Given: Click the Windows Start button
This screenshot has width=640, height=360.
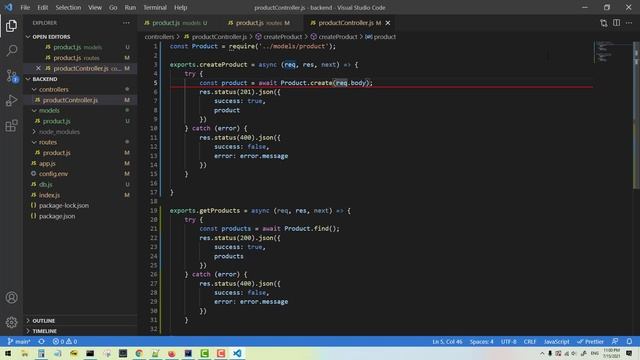Looking at the screenshot, I should [x=8, y=353].
